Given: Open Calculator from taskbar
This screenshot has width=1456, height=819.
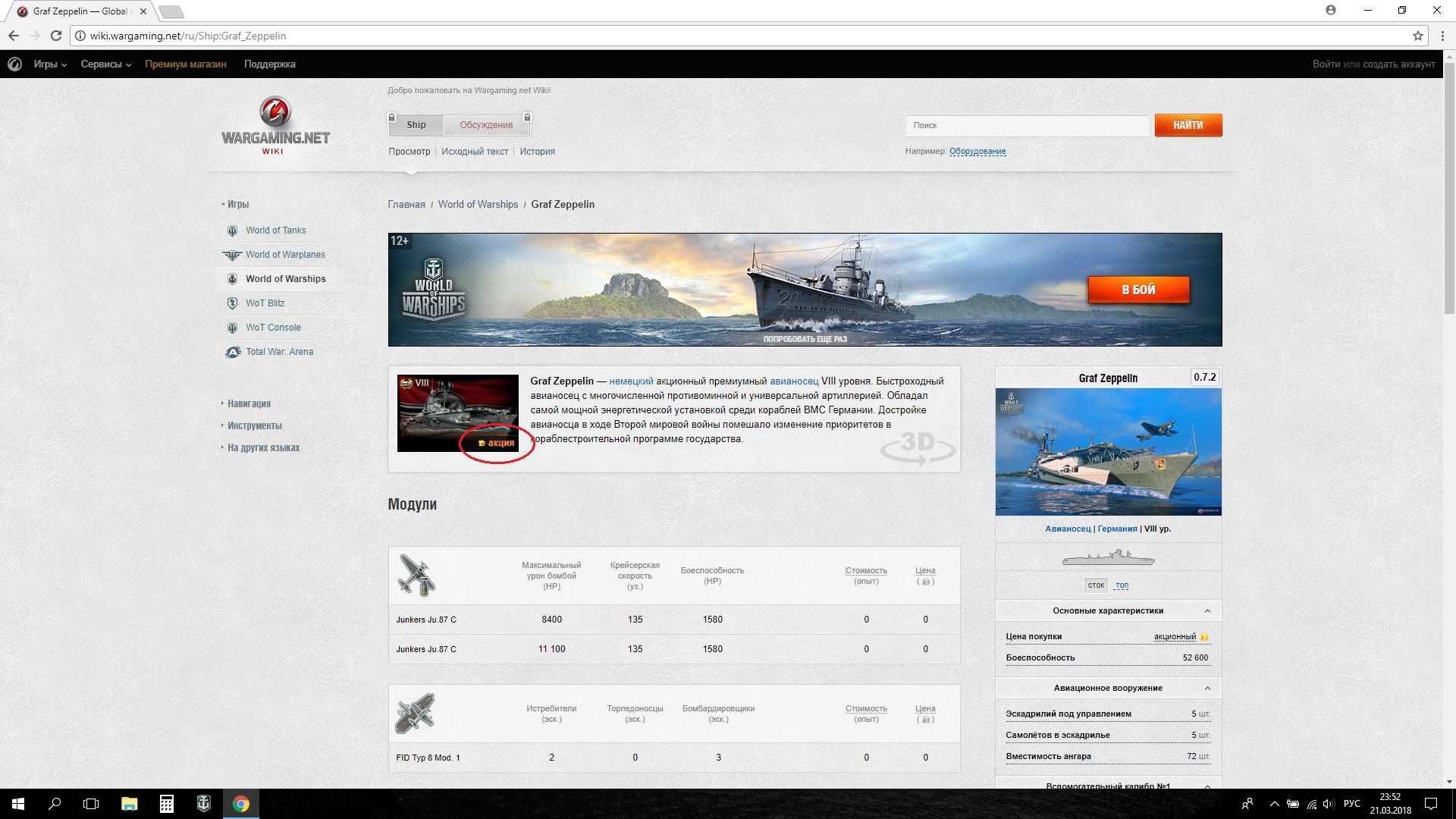Looking at the screenshot, I should point(166,804).
